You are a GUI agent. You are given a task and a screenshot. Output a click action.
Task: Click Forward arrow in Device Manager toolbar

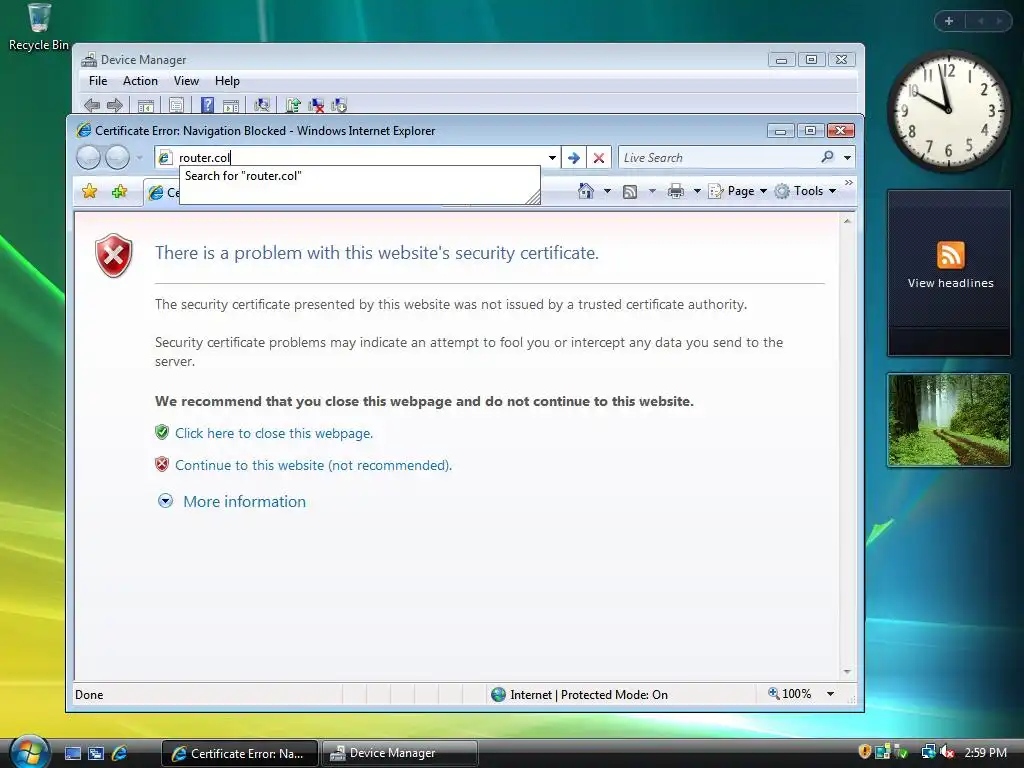click(x=115, y=105)
